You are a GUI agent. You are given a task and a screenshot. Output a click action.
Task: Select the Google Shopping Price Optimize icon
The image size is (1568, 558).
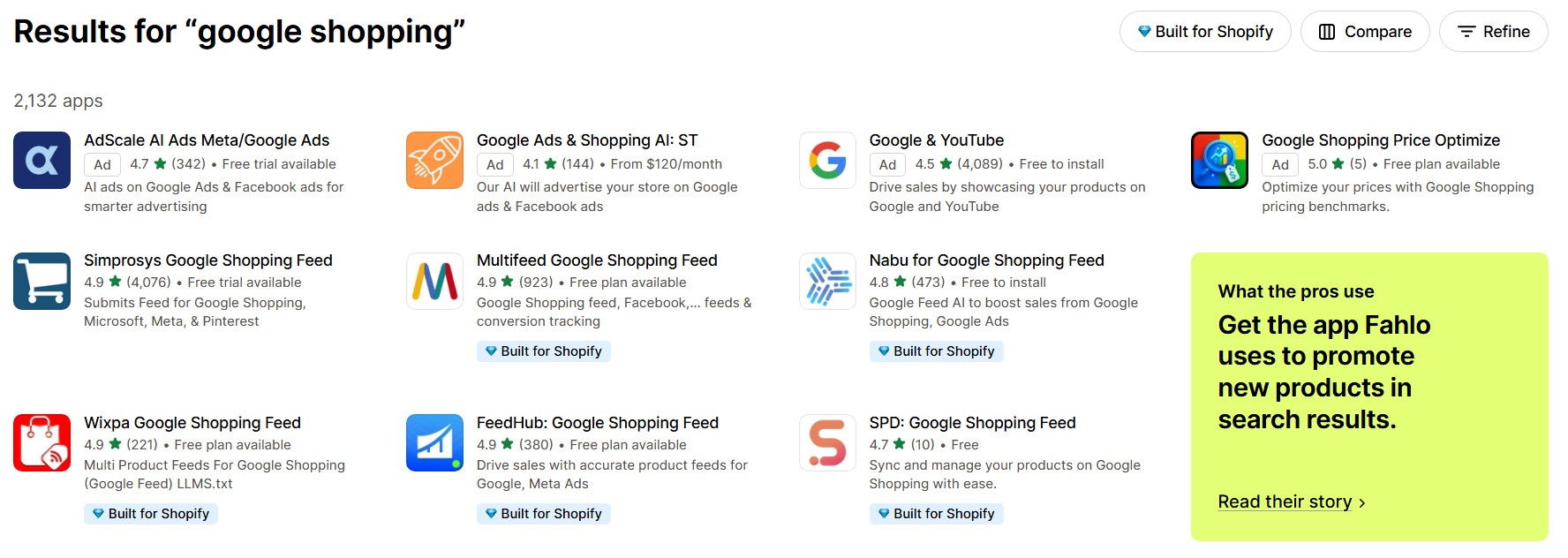click(x=1219, y=160)
